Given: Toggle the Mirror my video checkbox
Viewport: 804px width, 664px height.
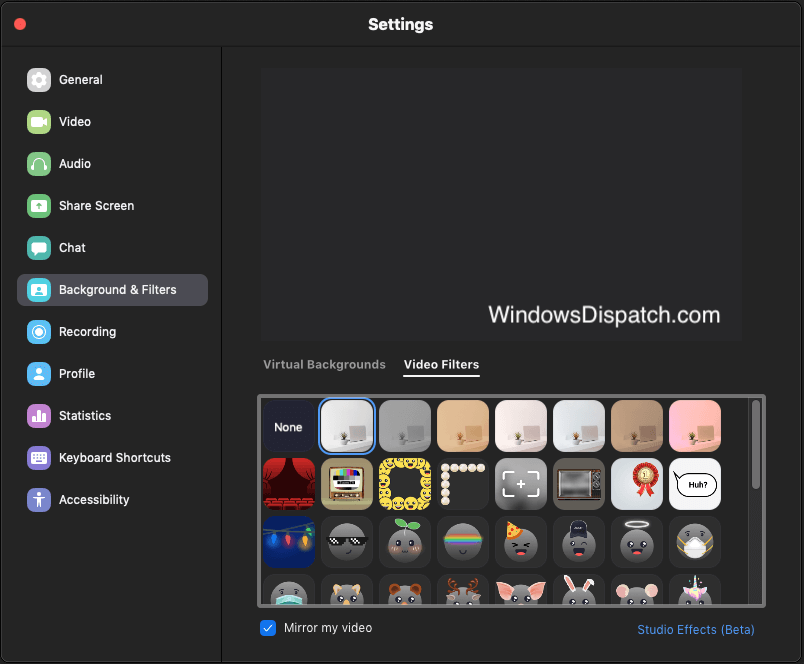Looking at the screenshot, I should [x=268, y=628].
